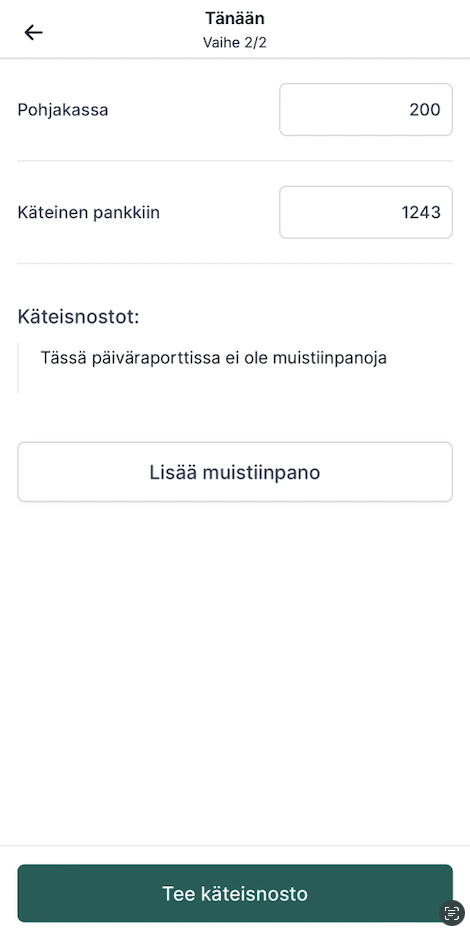Click the Lisää muistiinpano button
Screen dimensions: 470x931
click(235, 472)
